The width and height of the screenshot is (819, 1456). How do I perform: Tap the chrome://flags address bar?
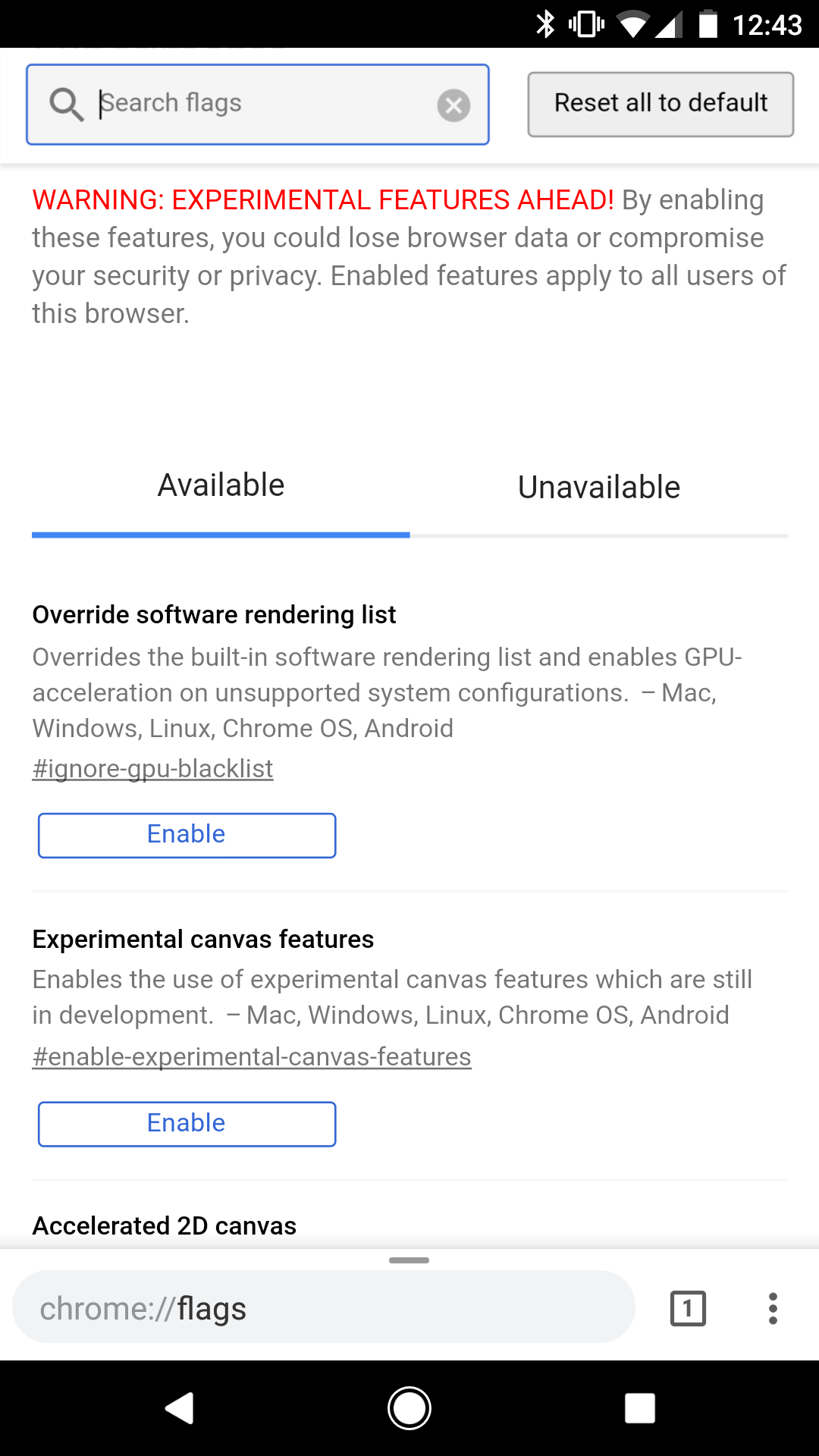pos(323,1308)
